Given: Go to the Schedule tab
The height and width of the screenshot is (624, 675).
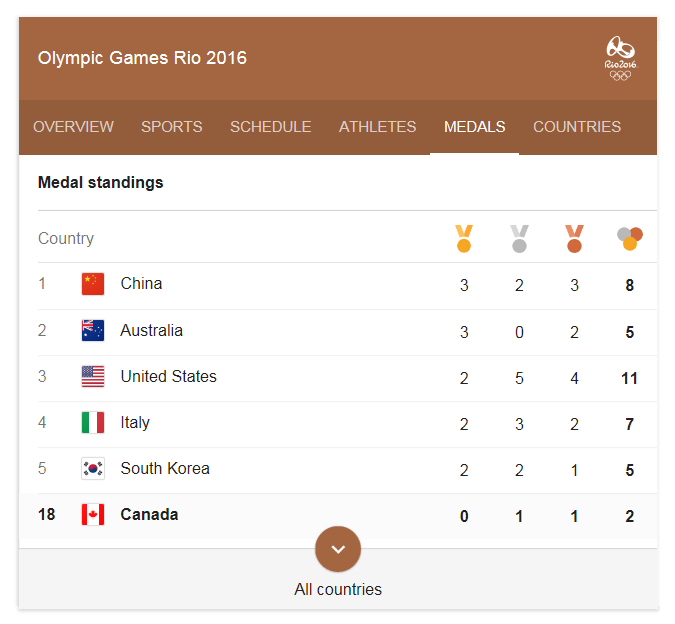Looking at the screenshot, I should [271, 127].
